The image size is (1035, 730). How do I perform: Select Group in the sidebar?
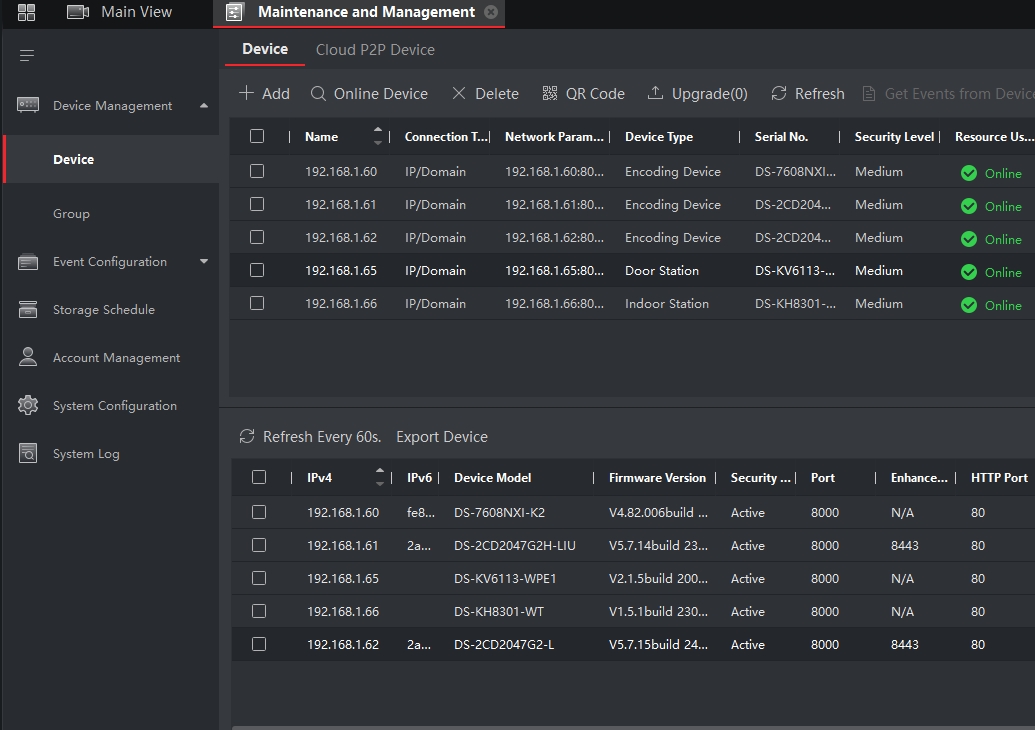tap(71, 214)
